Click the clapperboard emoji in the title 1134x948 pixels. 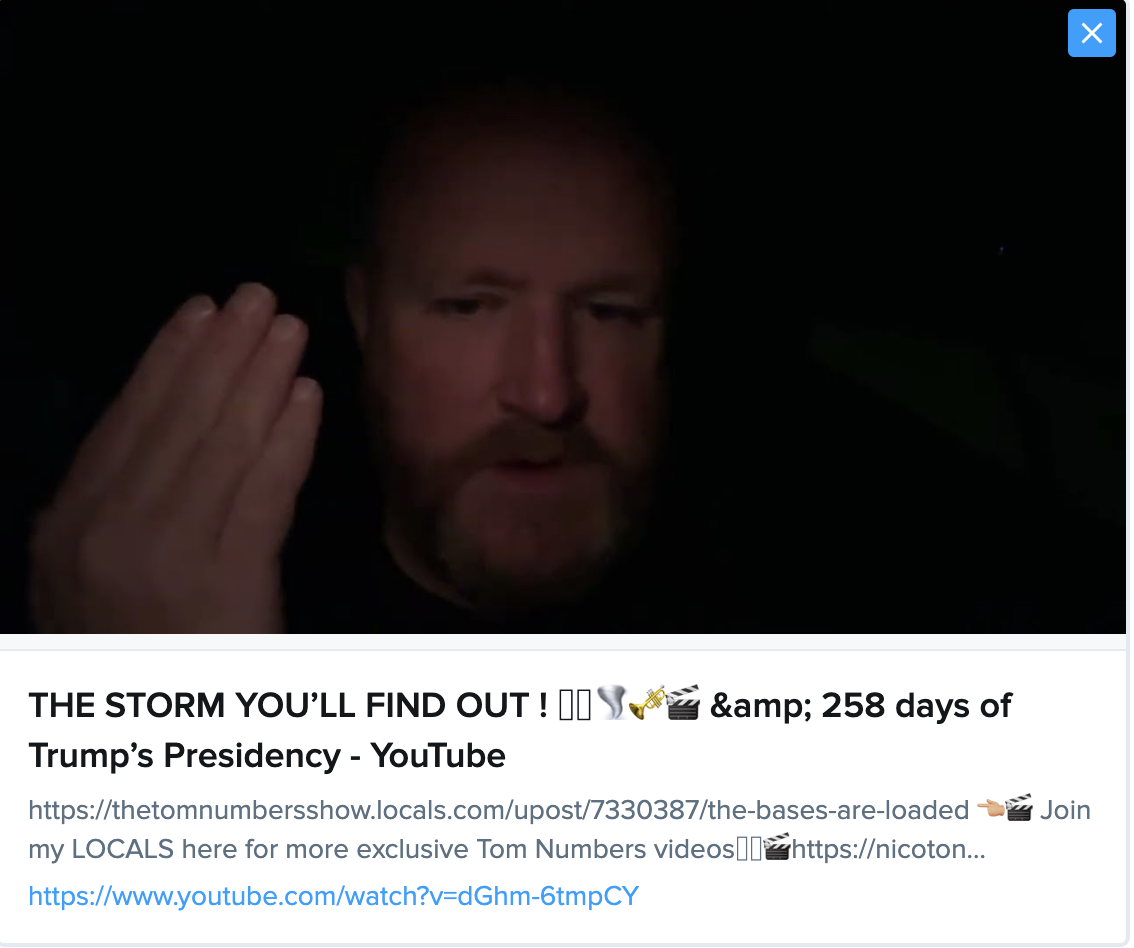pyautogui.click(x=684, y=704)
